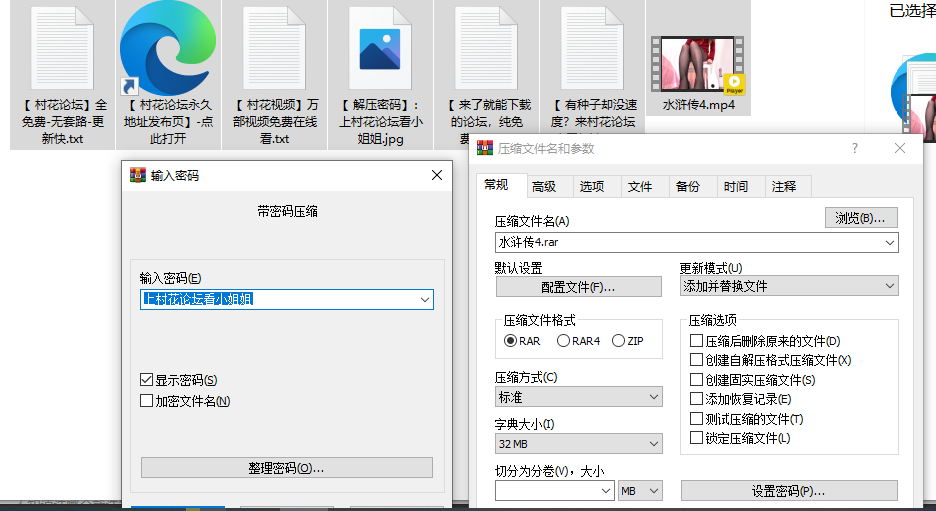The image size is (936, 511).
Task: Enable 创建固实压缩文件 option
Action: point(696,380)
